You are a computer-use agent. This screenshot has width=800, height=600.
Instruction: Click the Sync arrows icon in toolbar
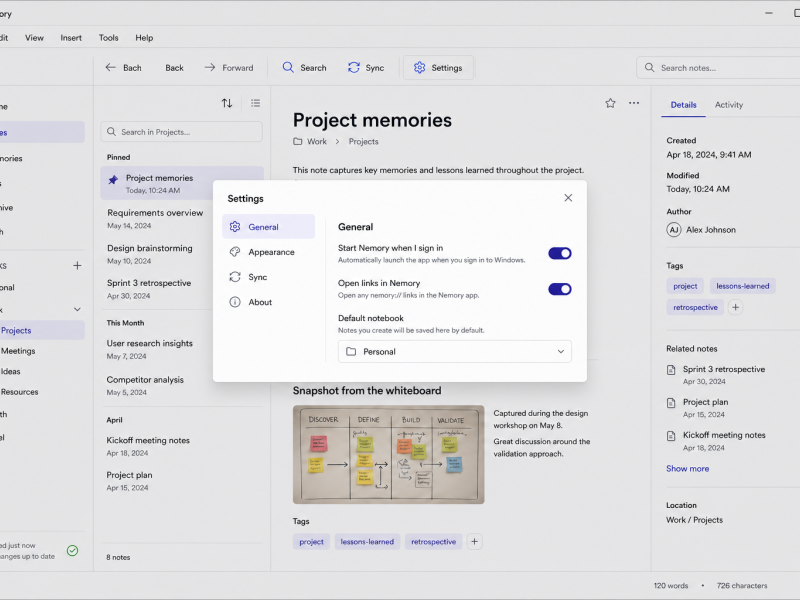coord(354,67)
